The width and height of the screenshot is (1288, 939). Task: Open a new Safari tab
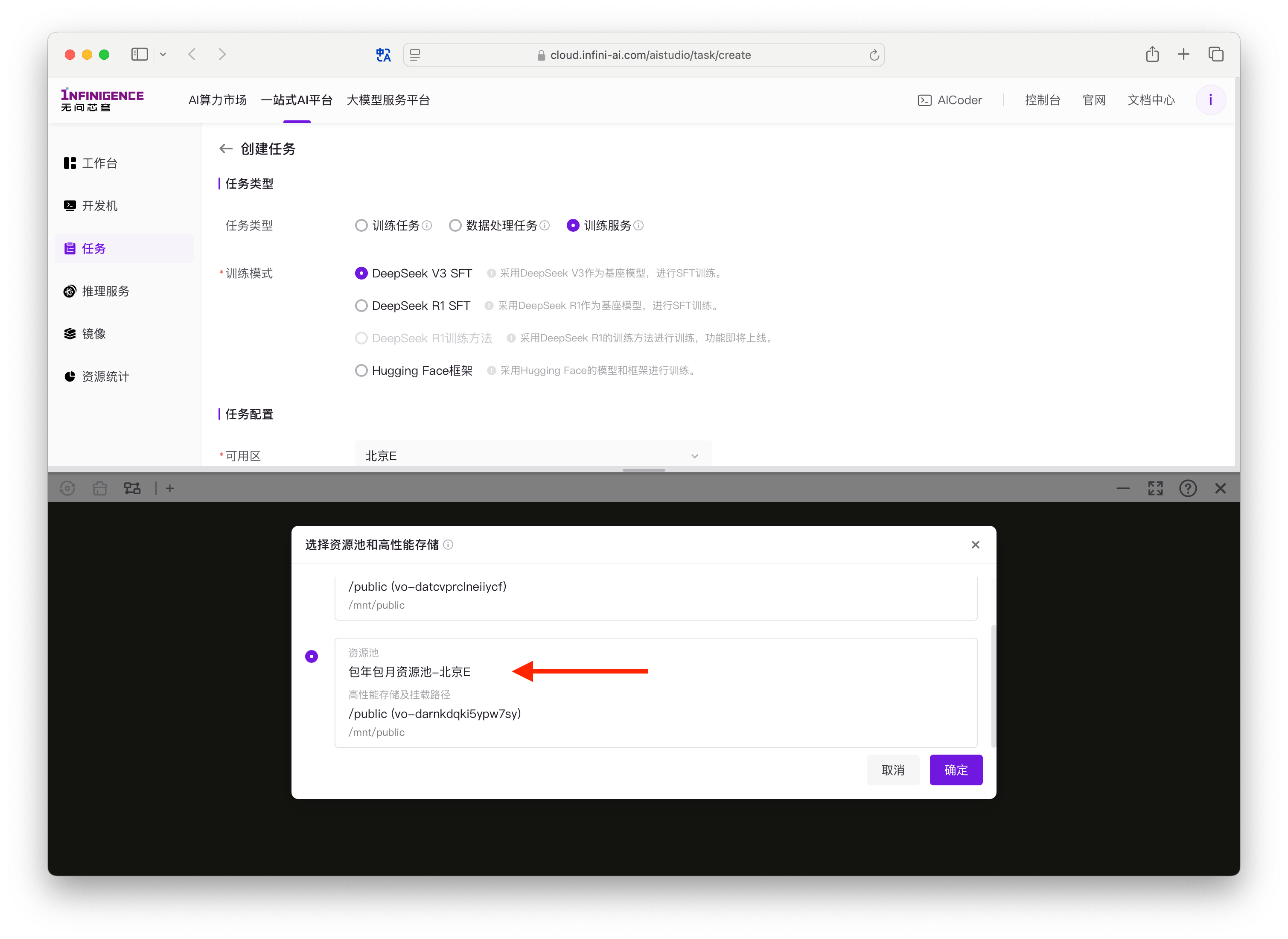coord(1183,55)
